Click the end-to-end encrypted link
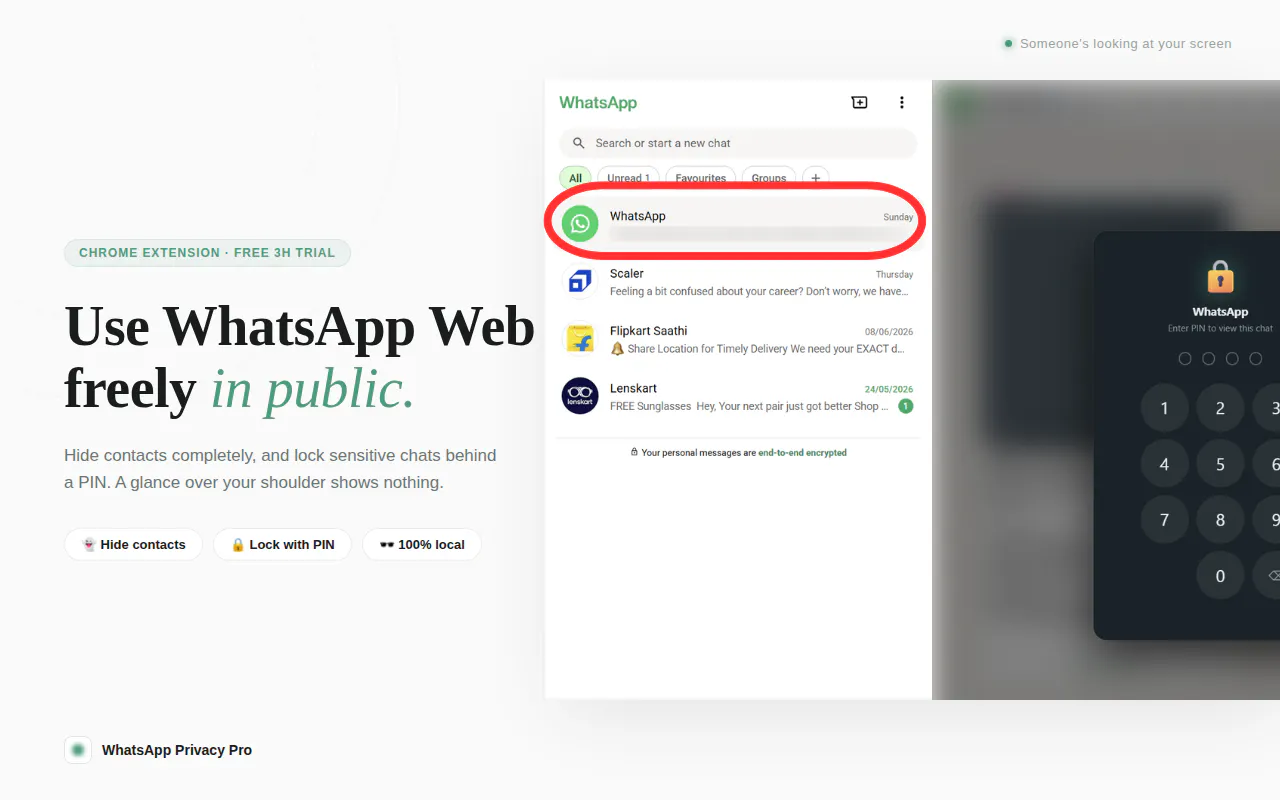1280x800 pixels. tap(802, 453)
